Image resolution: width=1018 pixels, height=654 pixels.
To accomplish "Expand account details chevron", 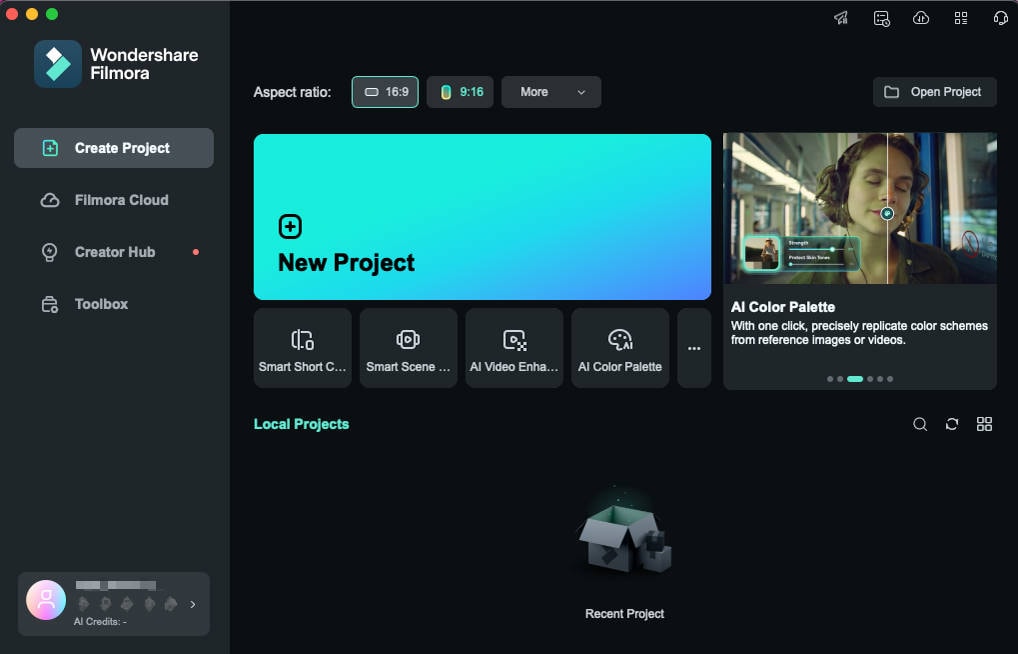I will (193, 604).
